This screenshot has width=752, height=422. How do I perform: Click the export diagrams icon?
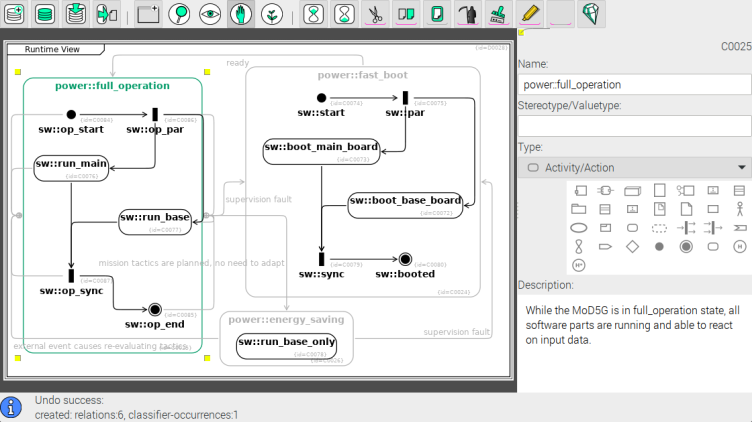click(x=106, y=14)
